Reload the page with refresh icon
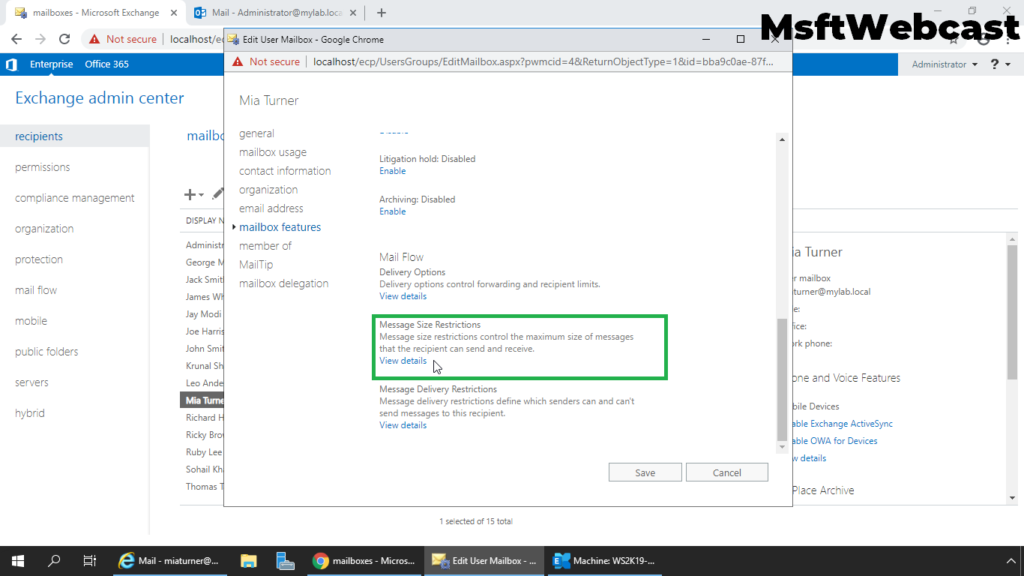 click(64, 39)
